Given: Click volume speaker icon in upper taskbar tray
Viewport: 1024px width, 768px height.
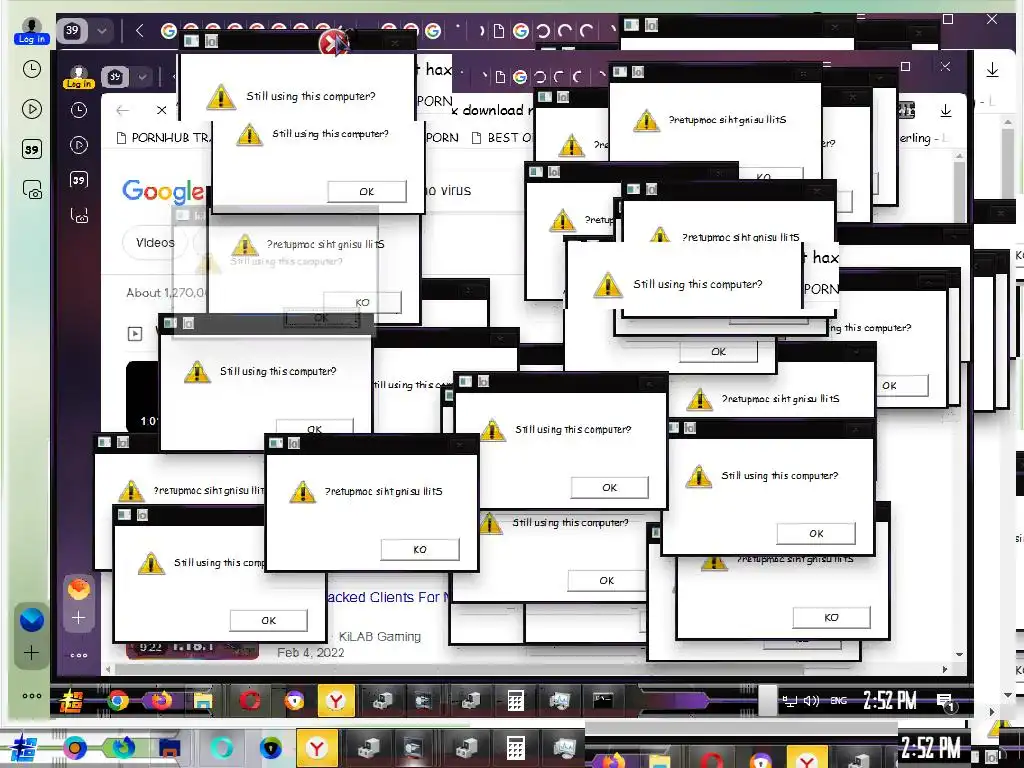Looking at the screenshot, I should click(x=811, y=701).
